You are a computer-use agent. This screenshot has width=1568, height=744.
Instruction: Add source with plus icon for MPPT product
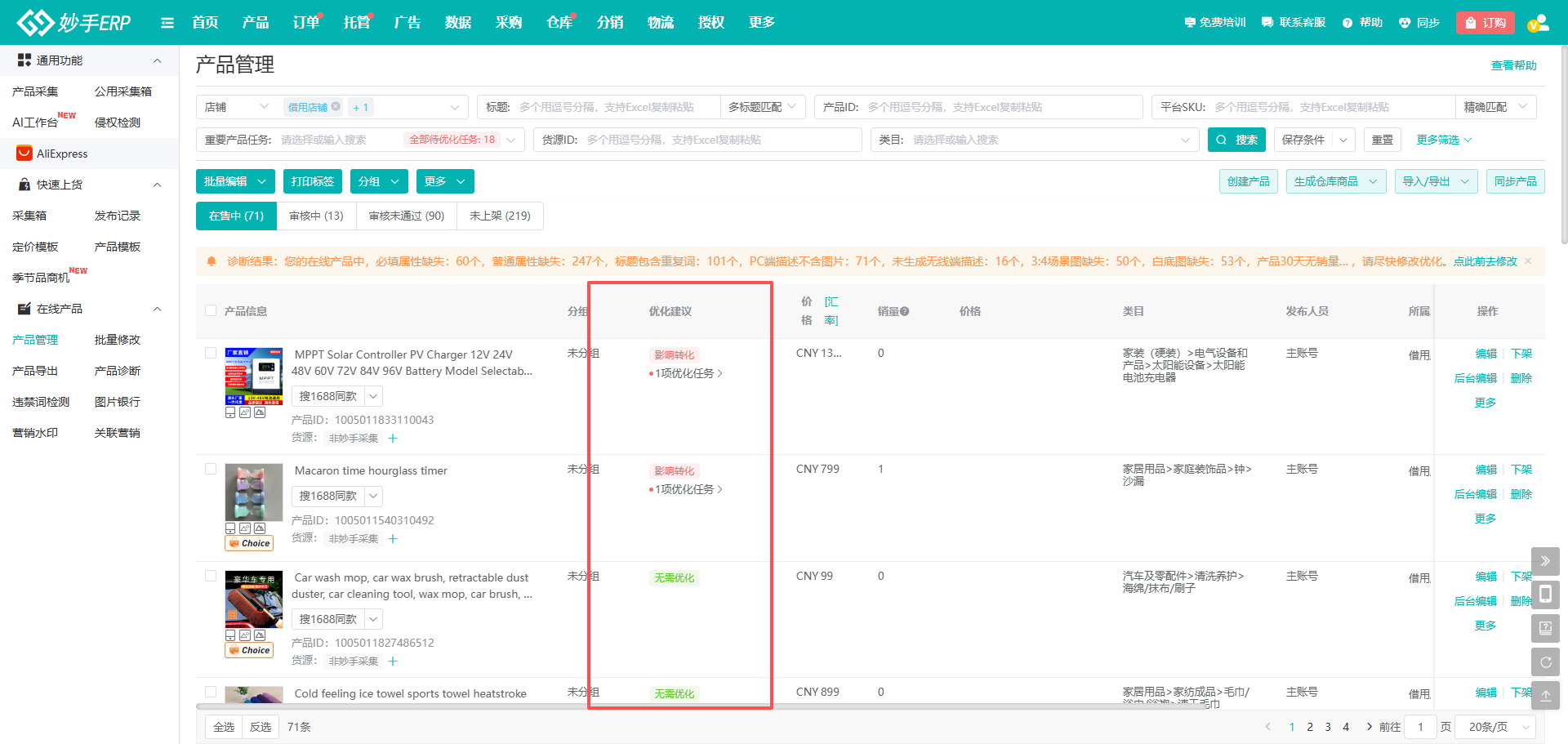point(393,439)
